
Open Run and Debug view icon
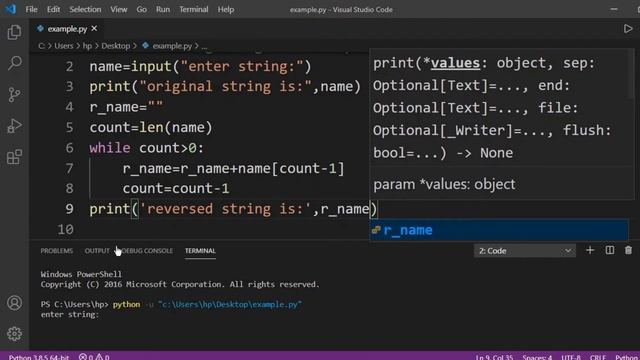pos(14,126)
